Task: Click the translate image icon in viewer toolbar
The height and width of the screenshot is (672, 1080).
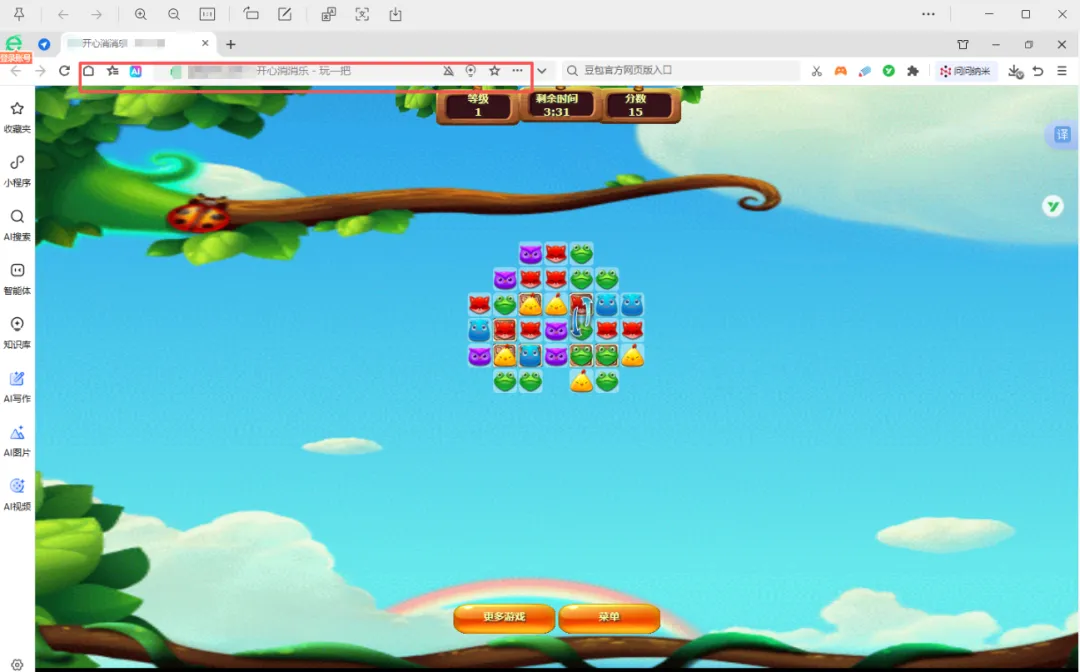Action: pyautogui.click(x=329, y=14)
